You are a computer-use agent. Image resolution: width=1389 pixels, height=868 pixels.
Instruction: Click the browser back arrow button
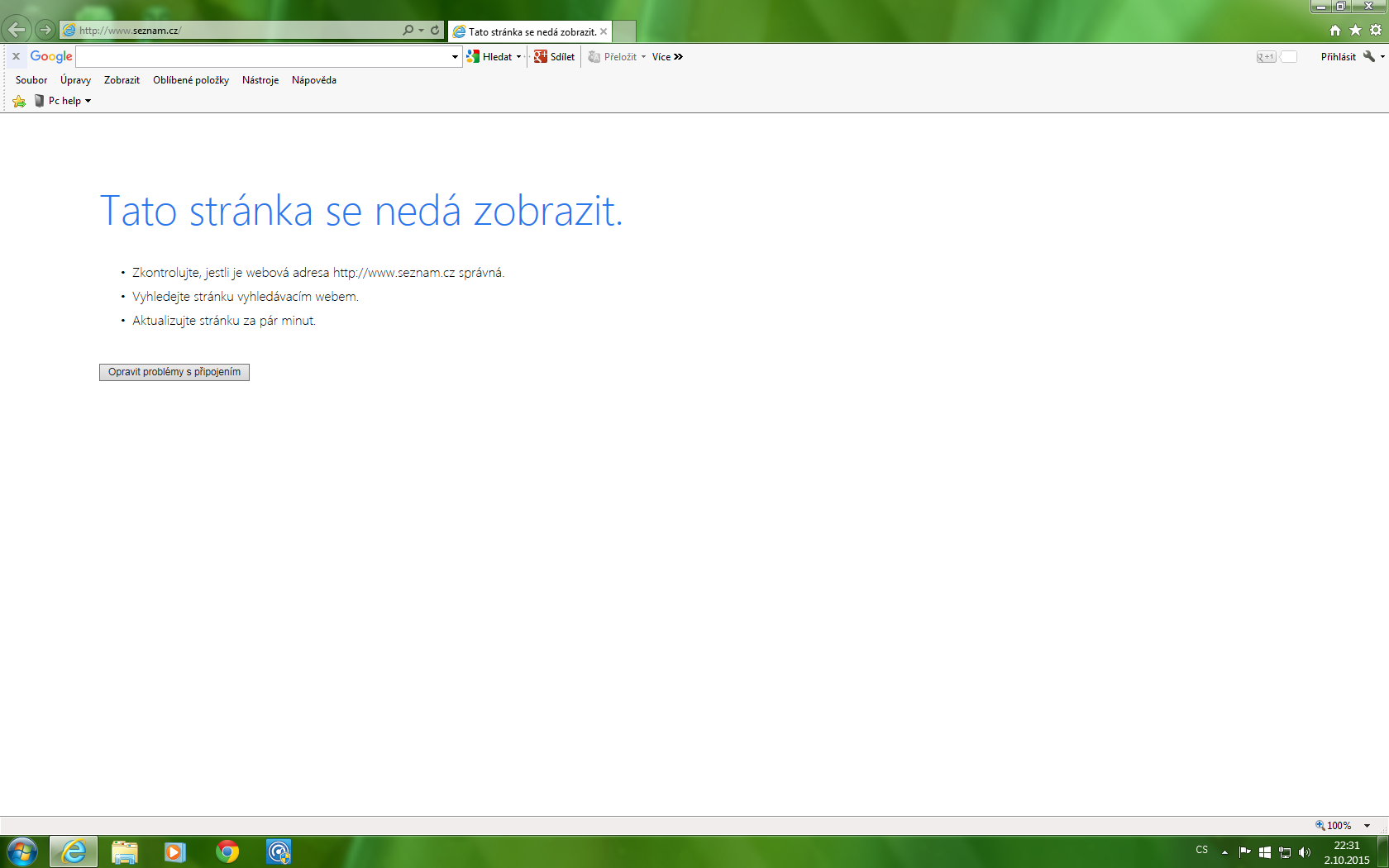point(17,31)
